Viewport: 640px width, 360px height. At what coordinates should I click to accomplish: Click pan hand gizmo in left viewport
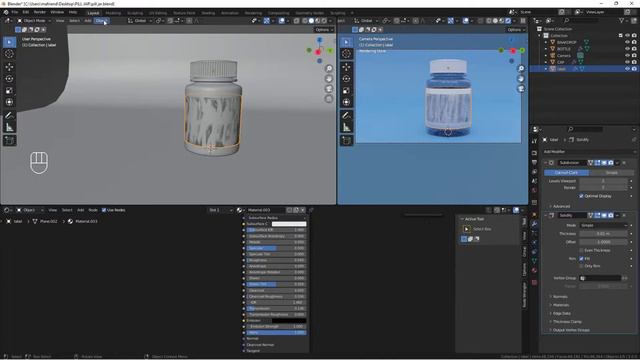(329, 78)
